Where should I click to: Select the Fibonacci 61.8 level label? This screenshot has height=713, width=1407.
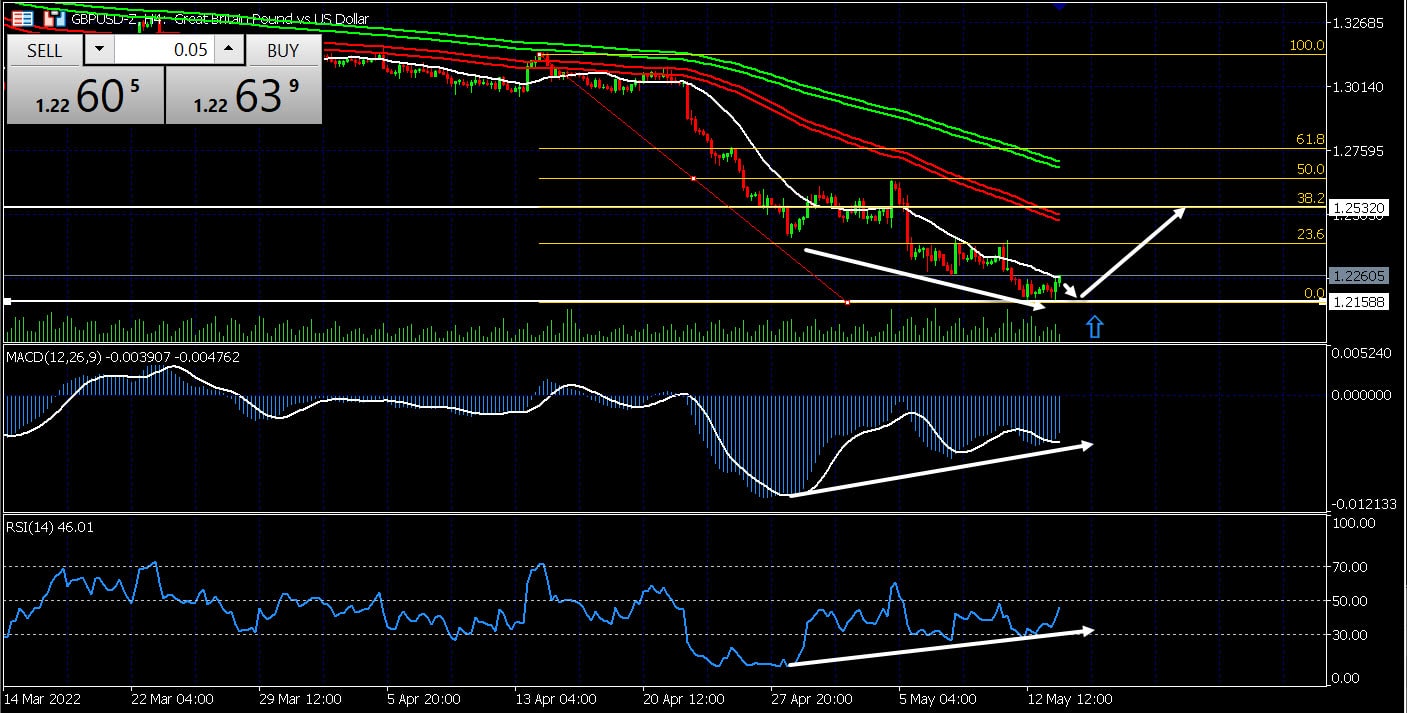tap(1308, 140)
